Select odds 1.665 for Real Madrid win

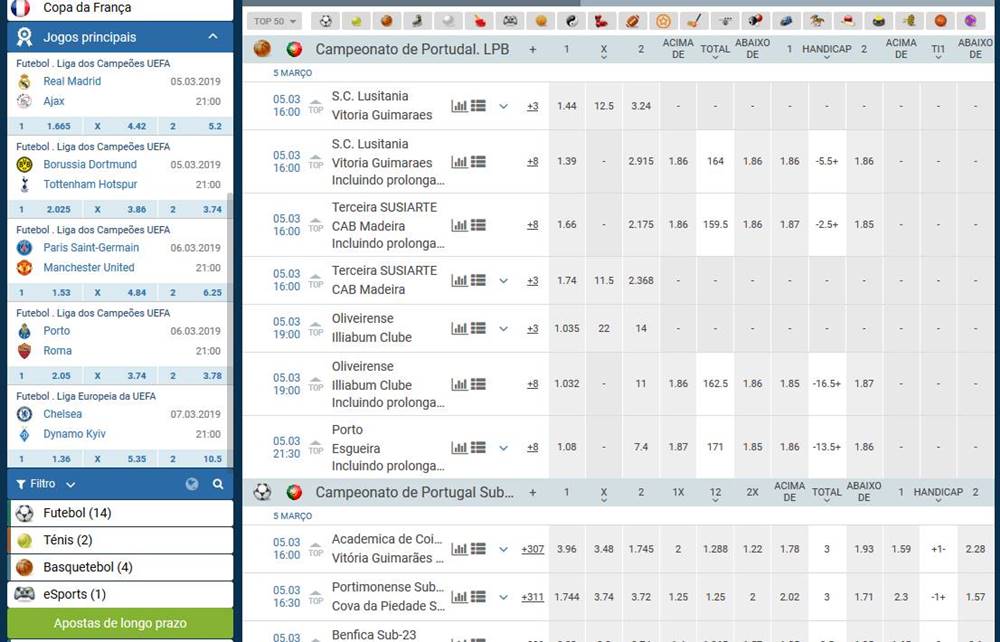[x=58, y=127]
